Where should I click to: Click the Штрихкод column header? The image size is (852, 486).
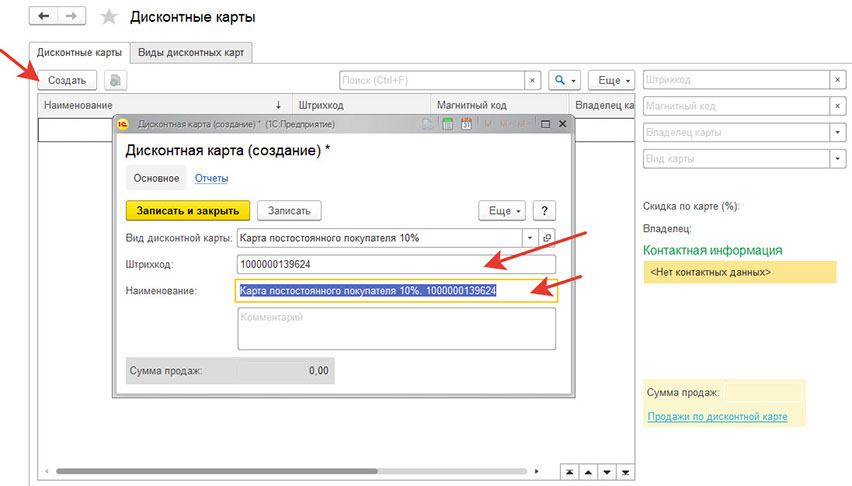pos(362,105)
